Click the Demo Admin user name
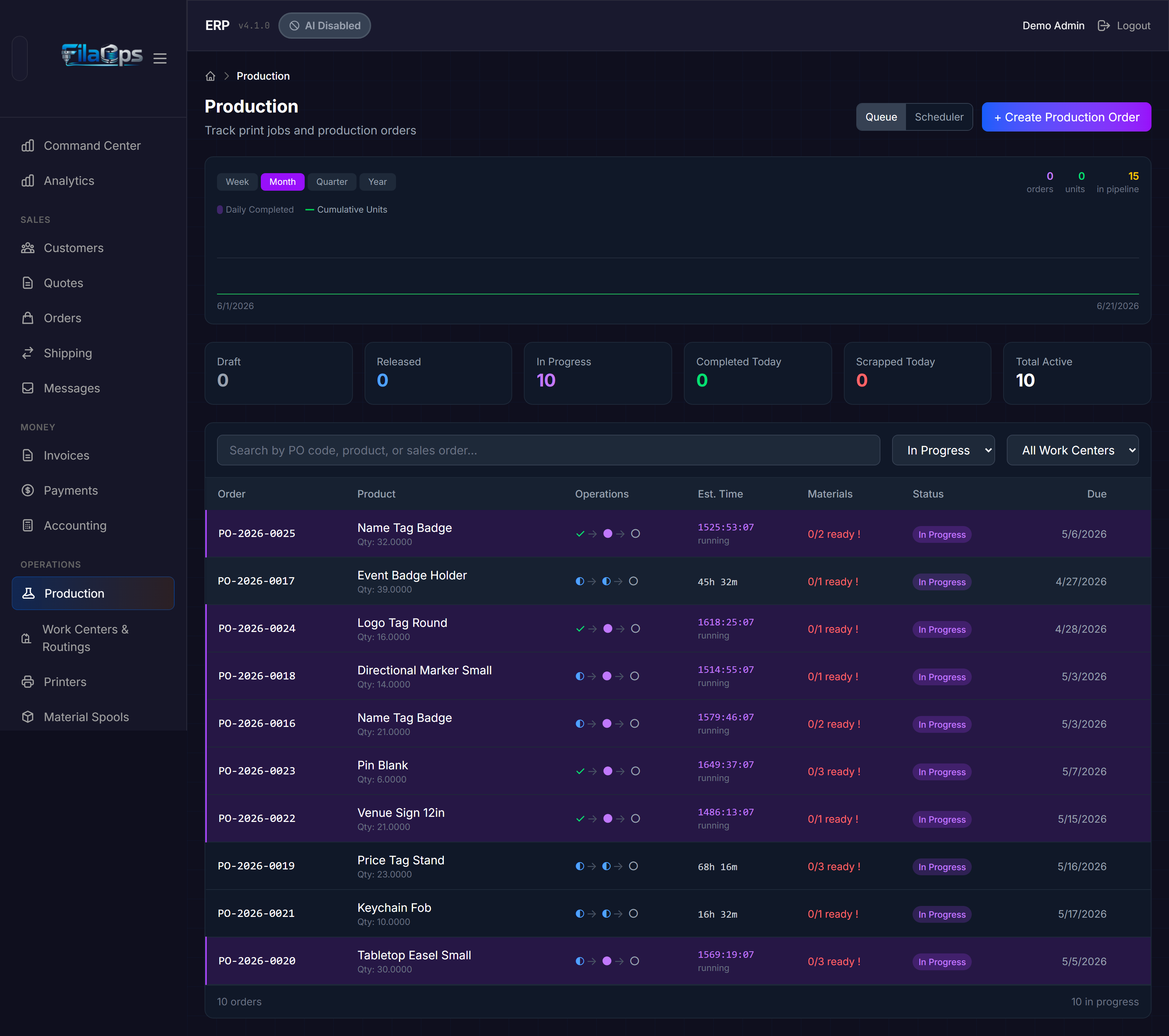Screen dimensions: 1169x1036 click(1053, 26)
